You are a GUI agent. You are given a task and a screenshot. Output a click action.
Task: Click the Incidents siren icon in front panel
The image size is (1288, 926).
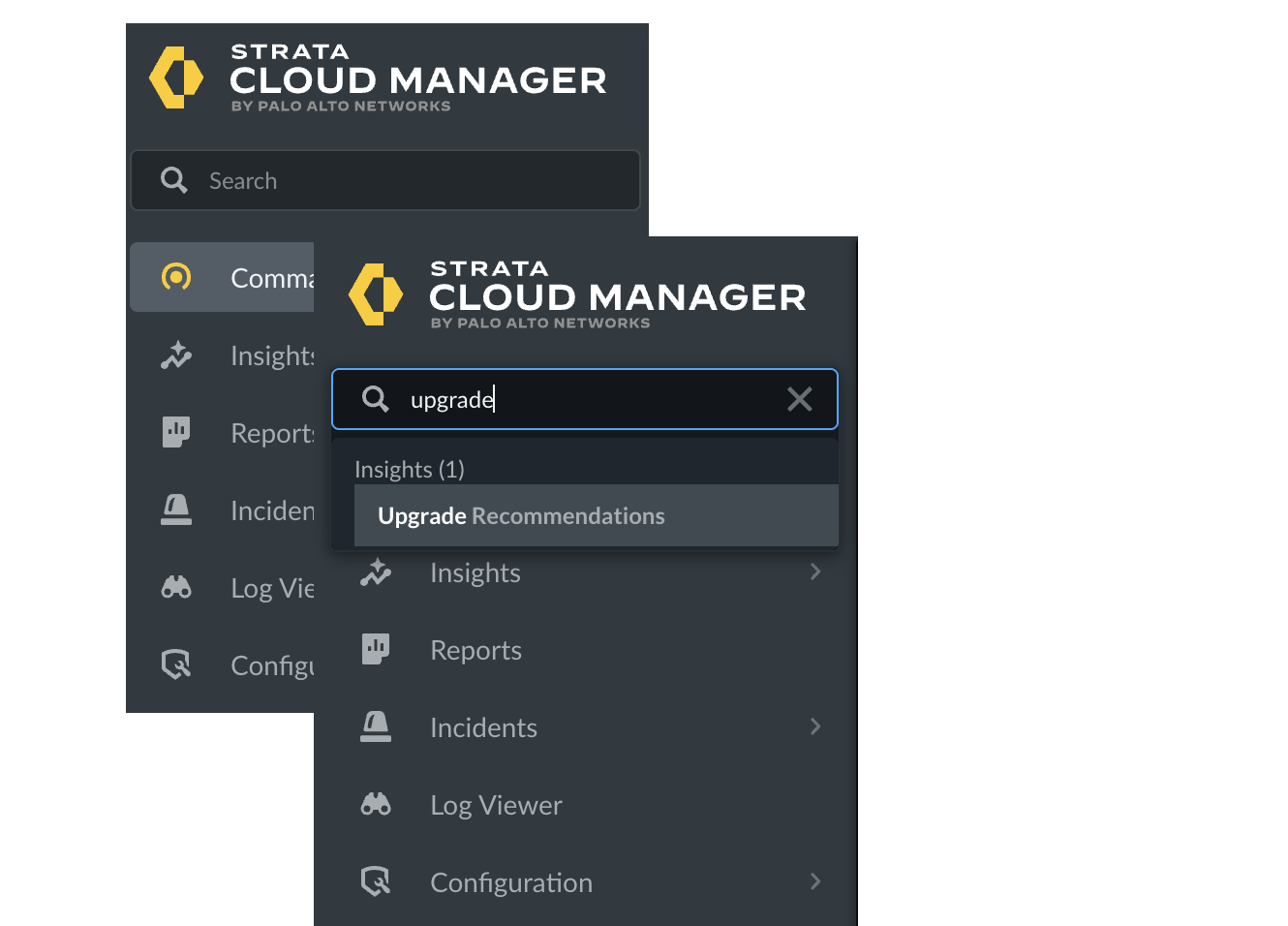click(376, 726)
